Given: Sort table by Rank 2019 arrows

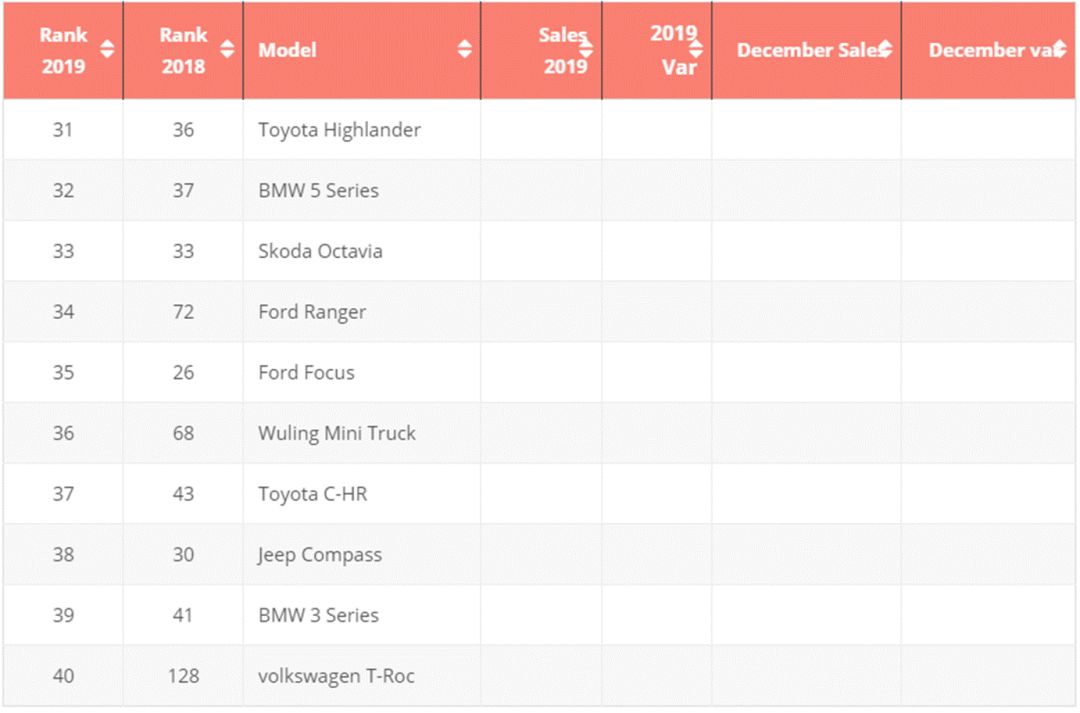Looking at the screenshot, I should pos(107,49).
